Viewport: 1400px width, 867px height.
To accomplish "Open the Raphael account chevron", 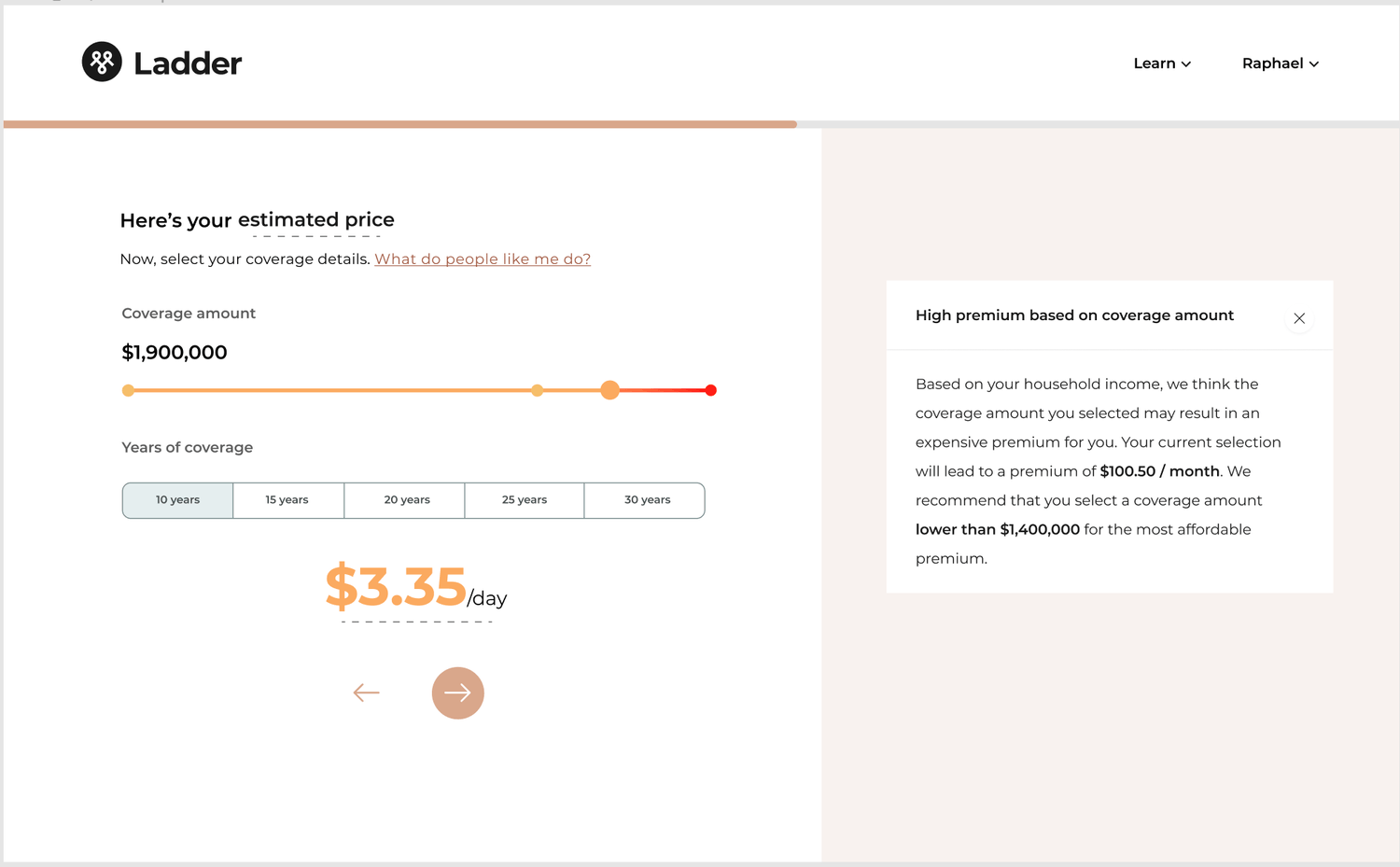I will tap(1314, 64).
